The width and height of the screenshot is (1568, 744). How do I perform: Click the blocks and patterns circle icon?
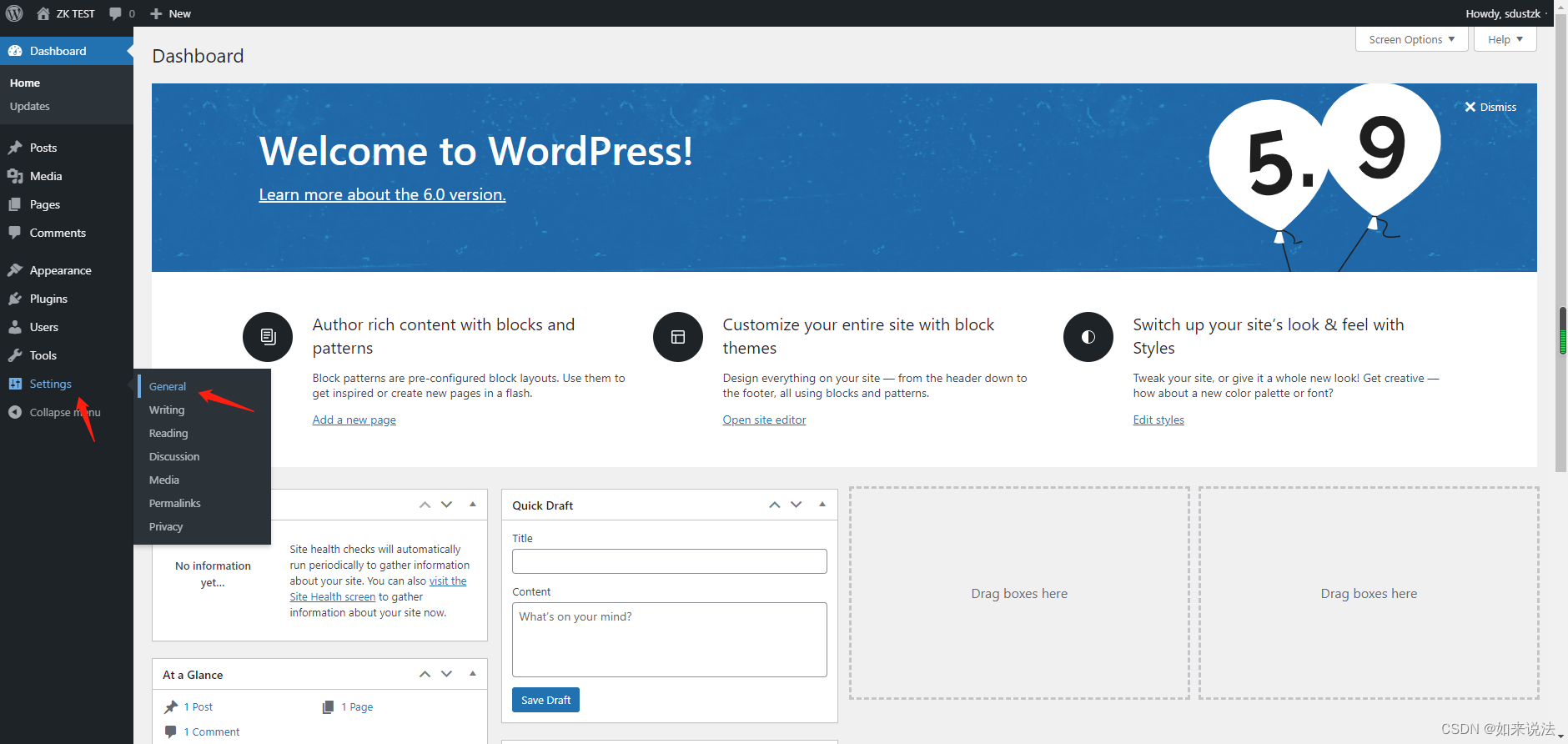(x=268, y=337)
